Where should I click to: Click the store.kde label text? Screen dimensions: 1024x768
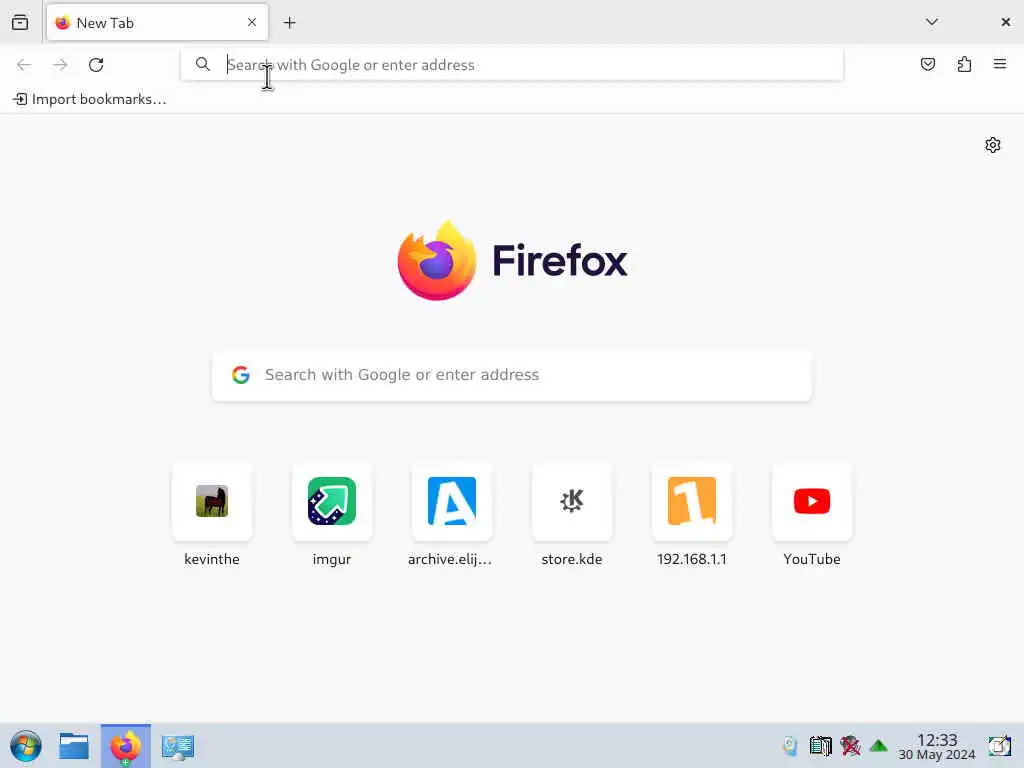point(572,560)
